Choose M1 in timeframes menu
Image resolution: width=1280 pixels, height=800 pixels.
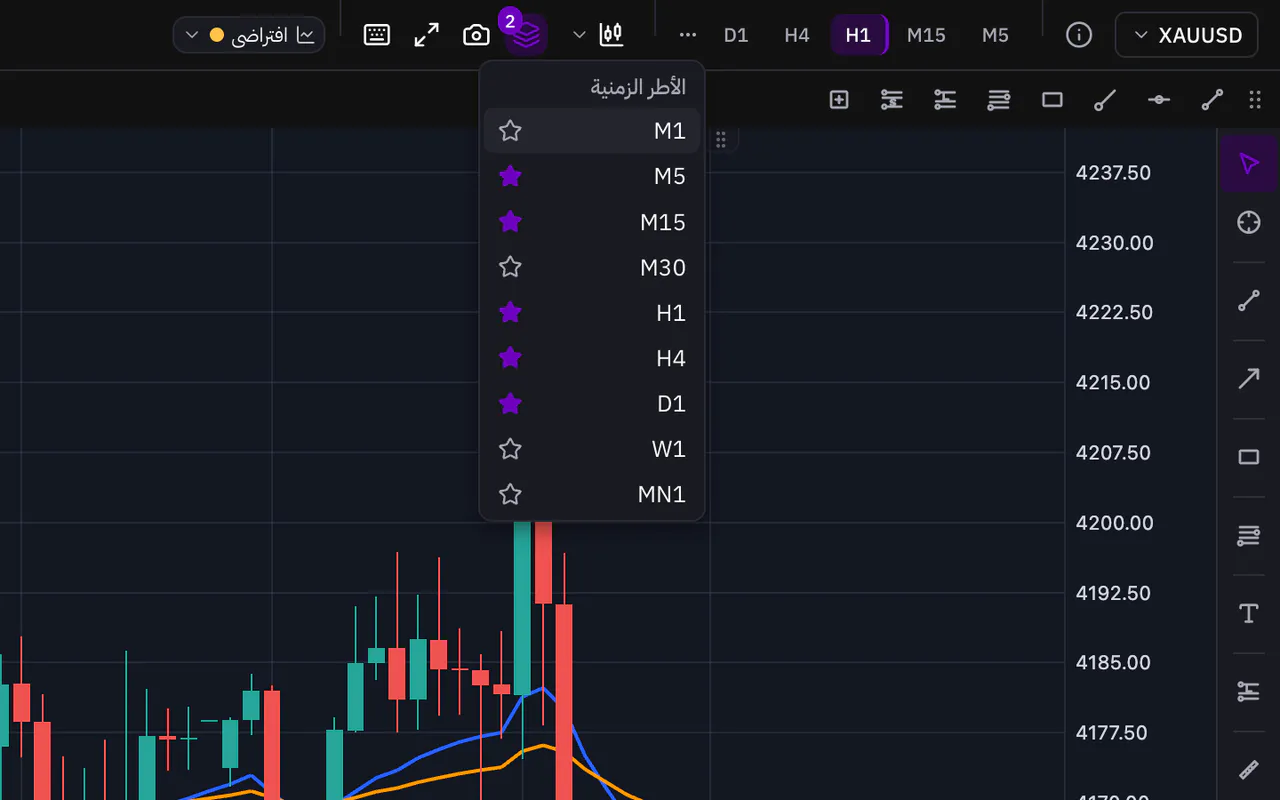592,130
